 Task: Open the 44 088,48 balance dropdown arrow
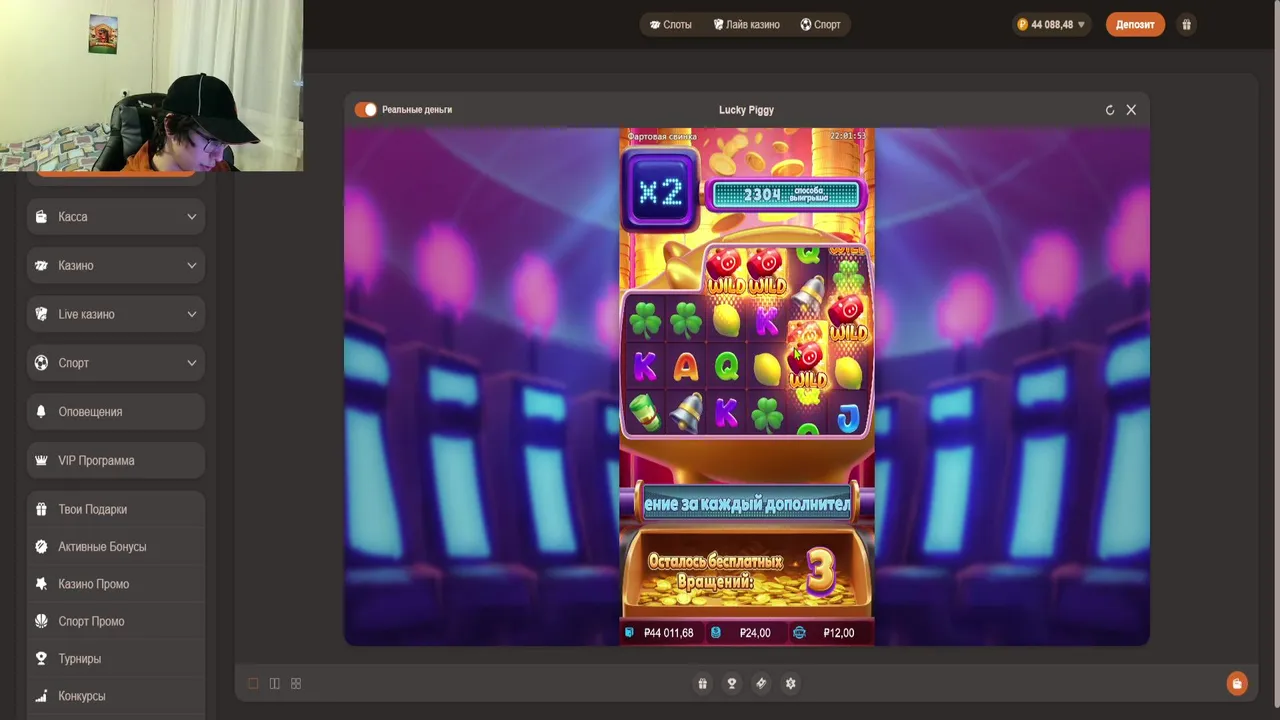1082,25
